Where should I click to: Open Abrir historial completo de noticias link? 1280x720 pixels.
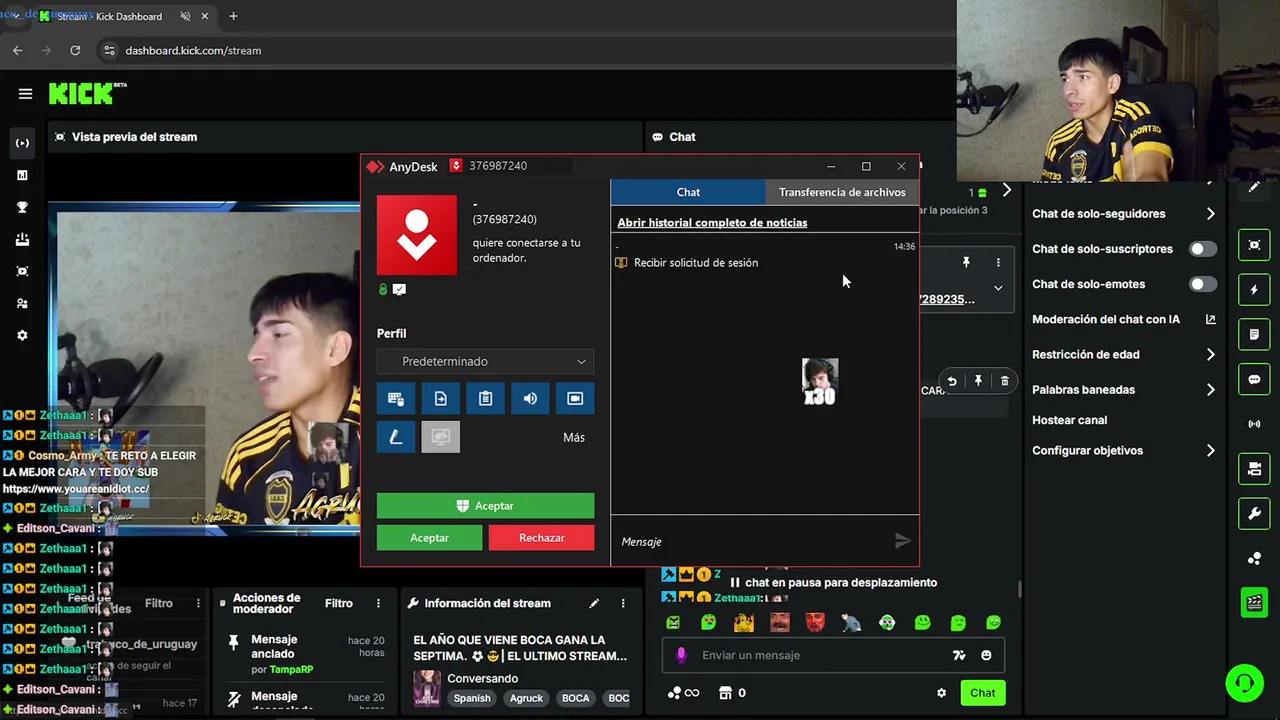712,223
